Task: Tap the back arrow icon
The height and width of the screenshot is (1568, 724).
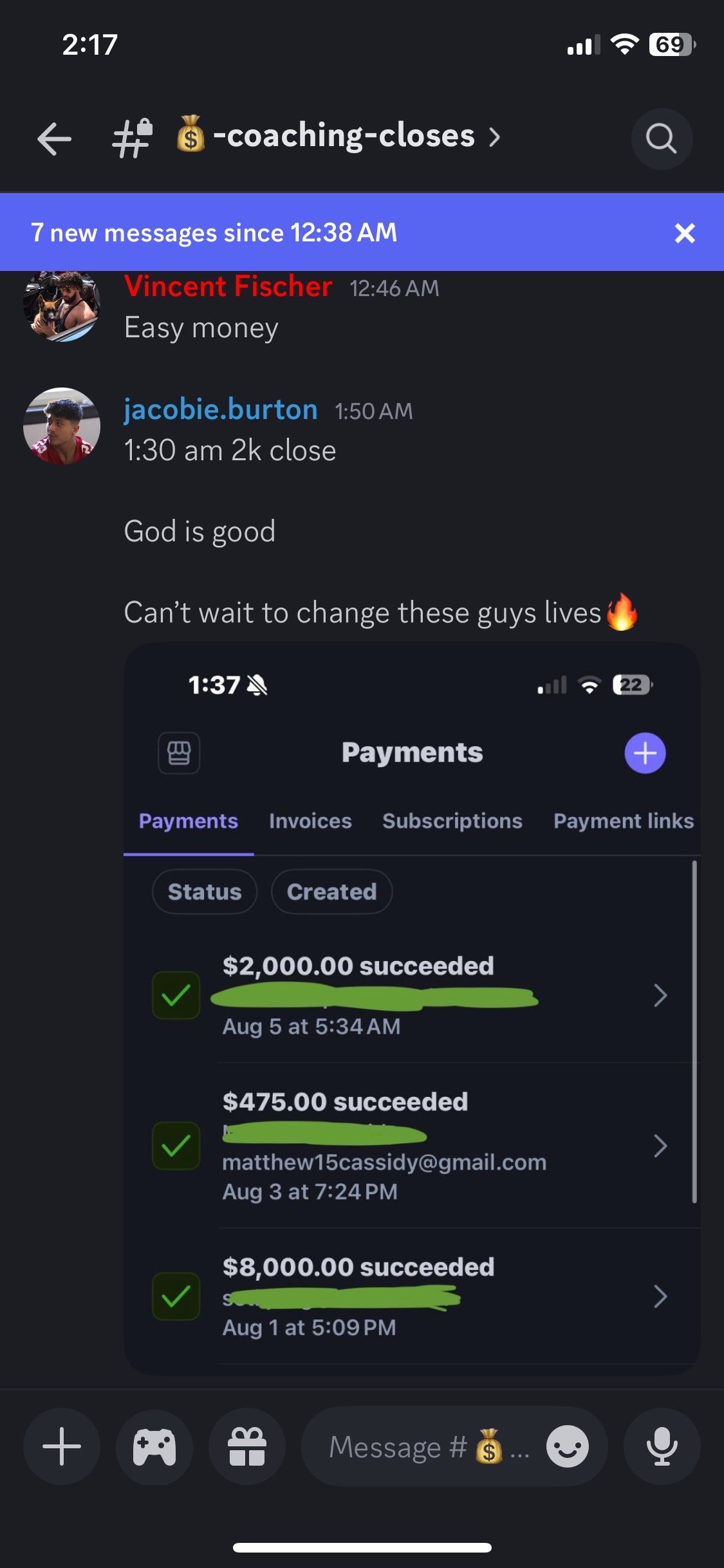Action: [54, 138]
